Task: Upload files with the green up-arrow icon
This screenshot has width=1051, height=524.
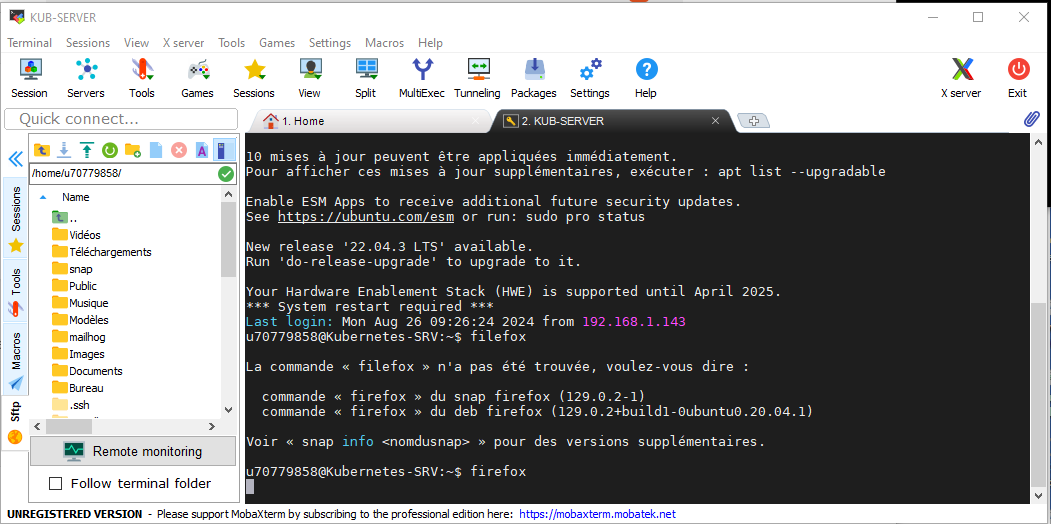Action: pyautogui.click(x=87, y=150)
